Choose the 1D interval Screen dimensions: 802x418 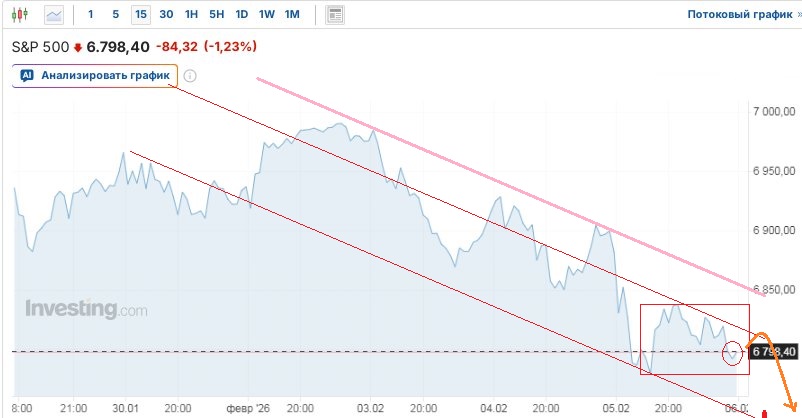click(x=241, y=15)
